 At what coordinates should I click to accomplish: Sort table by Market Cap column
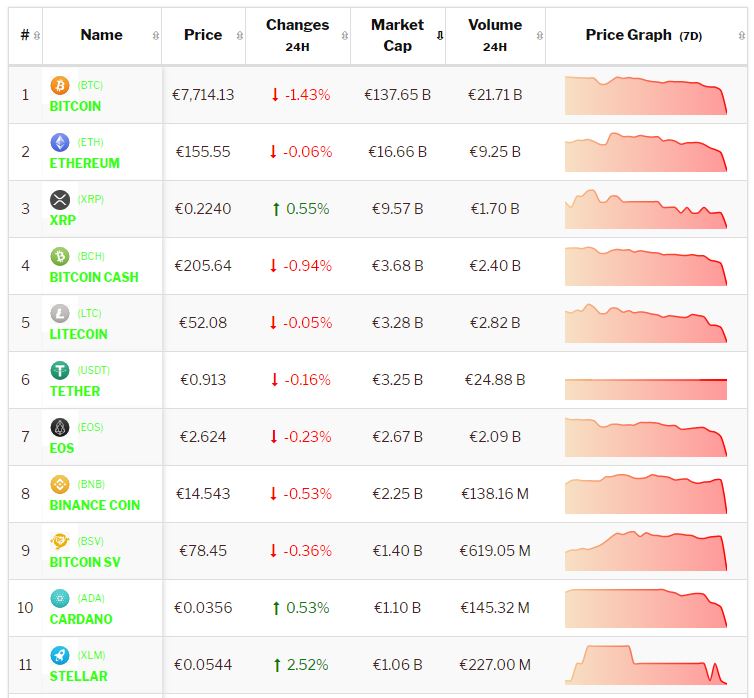tap(398, 35)
